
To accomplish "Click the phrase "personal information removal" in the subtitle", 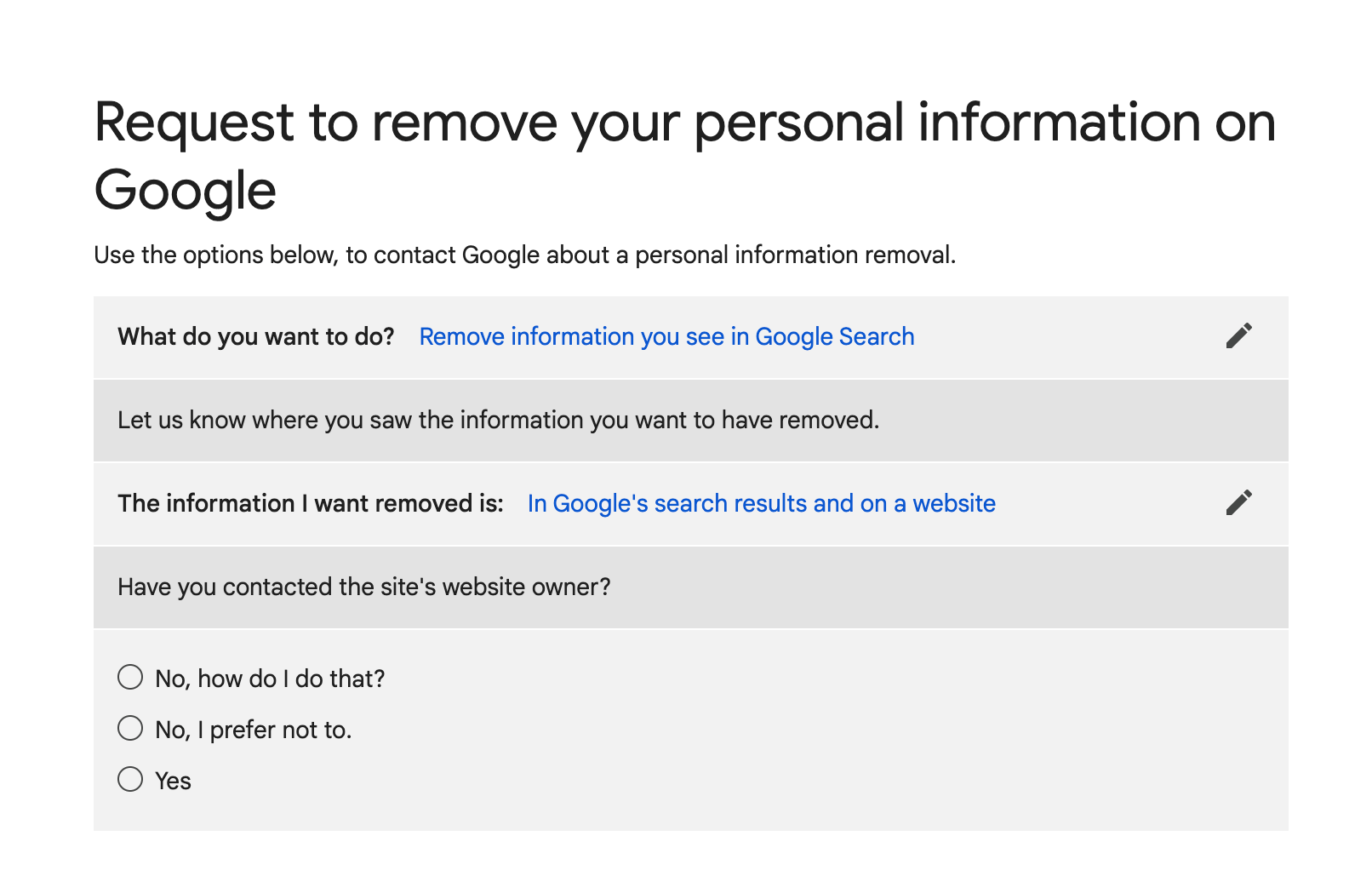I will point(793,255).
